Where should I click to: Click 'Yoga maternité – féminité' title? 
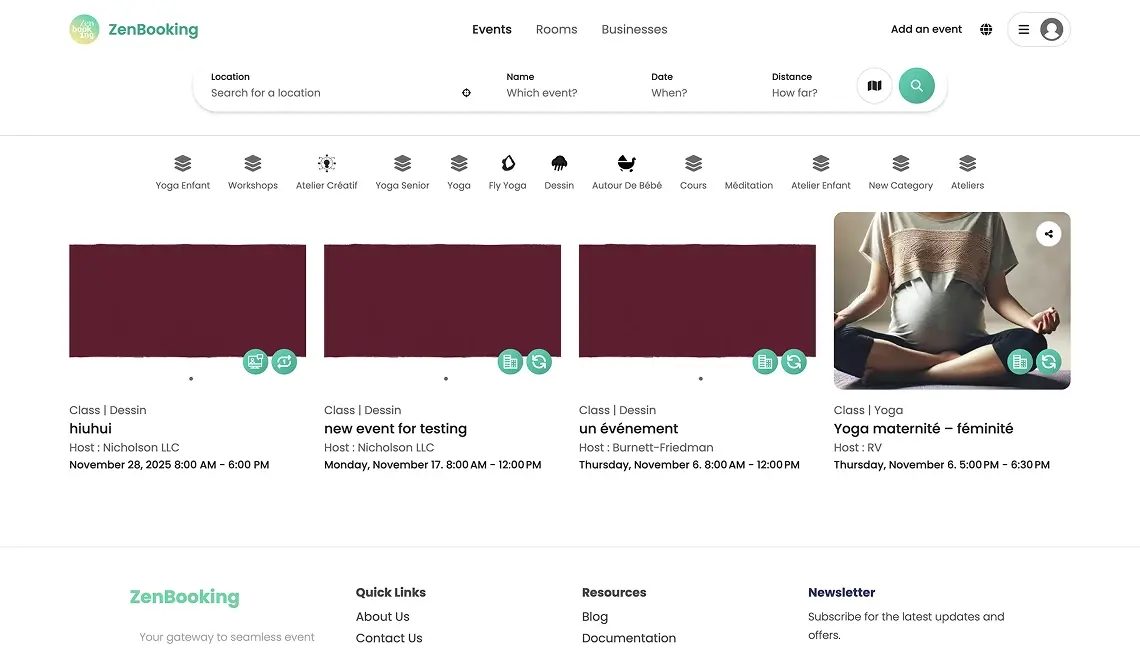point(923,429)
